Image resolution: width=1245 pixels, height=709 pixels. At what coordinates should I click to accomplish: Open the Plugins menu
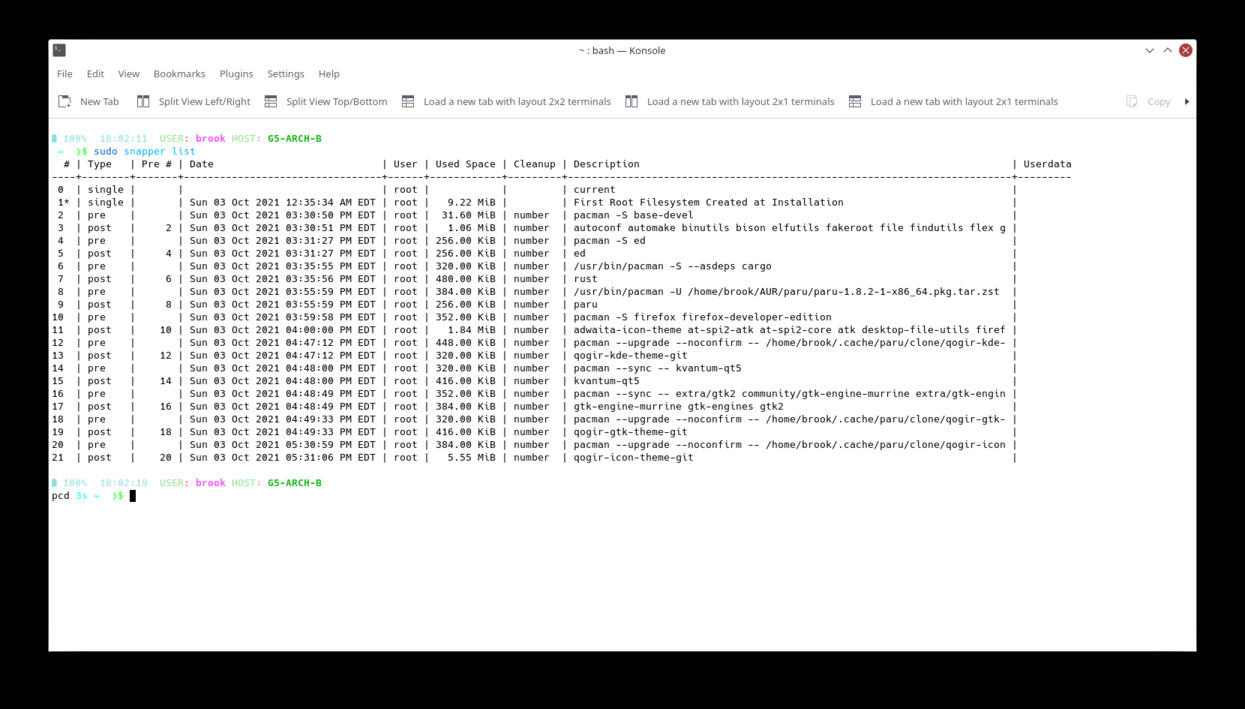pos(236,73)
